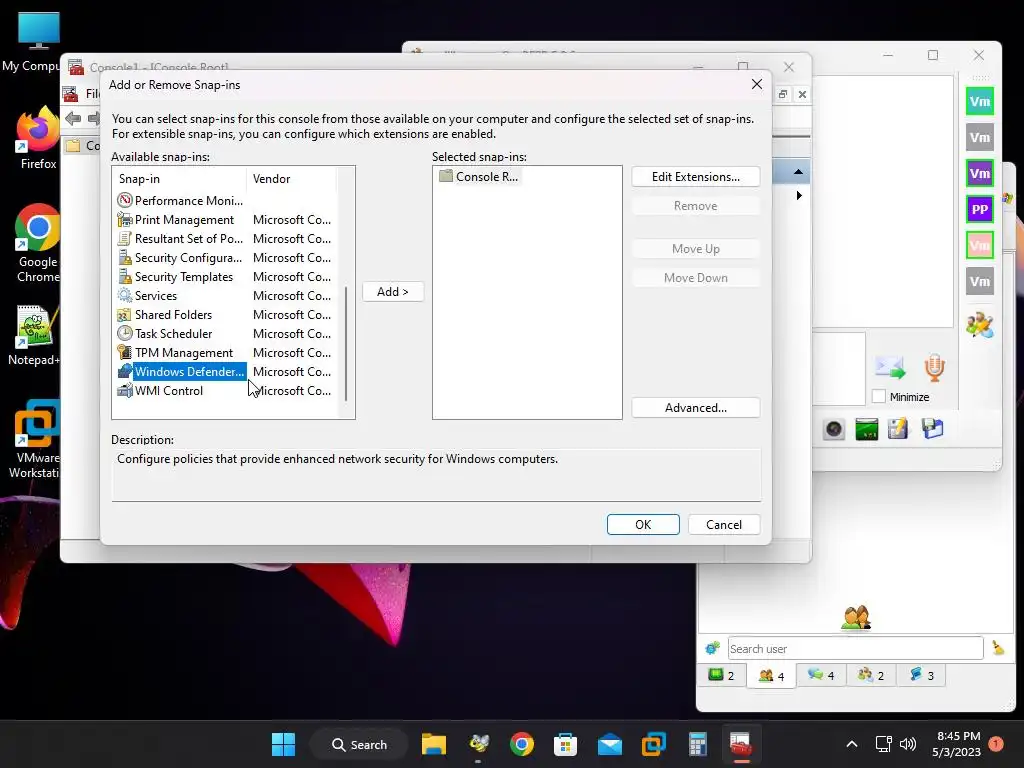Open Calculator from the taskbar
Viewport: 1024px width, 768px height.
coord(697,744)
